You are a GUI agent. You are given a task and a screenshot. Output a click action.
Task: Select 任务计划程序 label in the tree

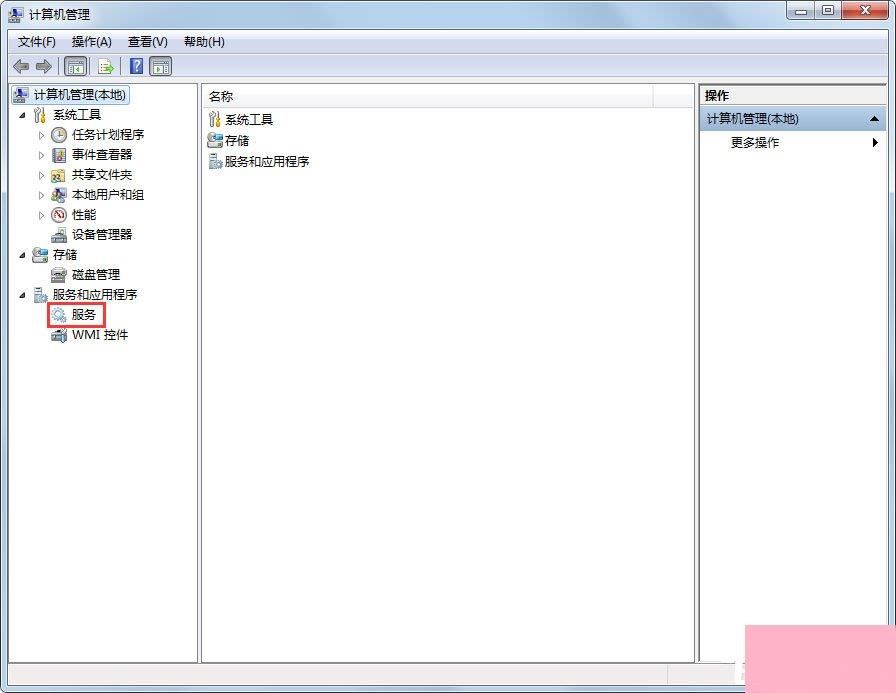[x=108, y=135]
